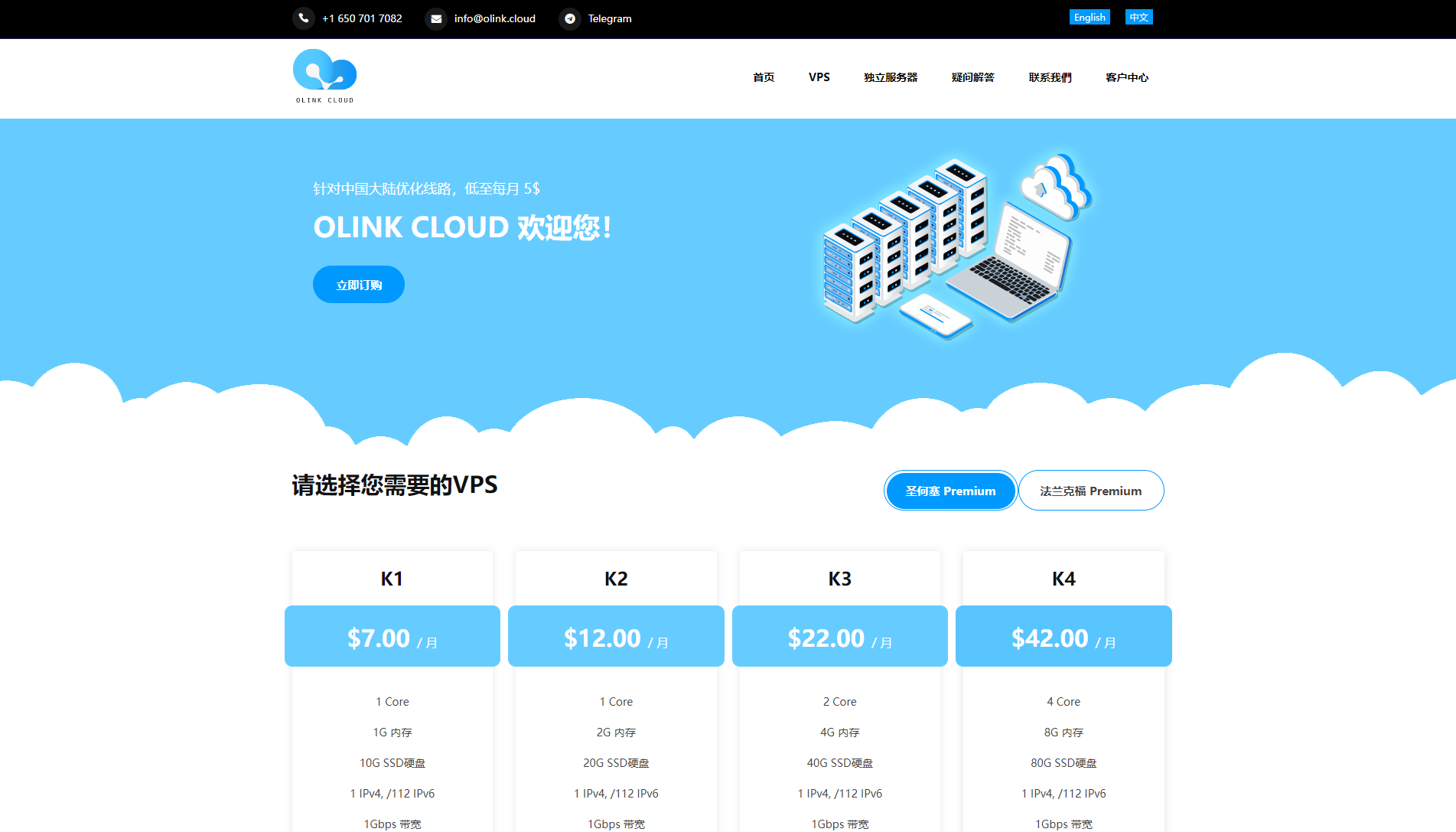Switch the site language to English
Screen dimensions: 1456x832
(1089, 16)
